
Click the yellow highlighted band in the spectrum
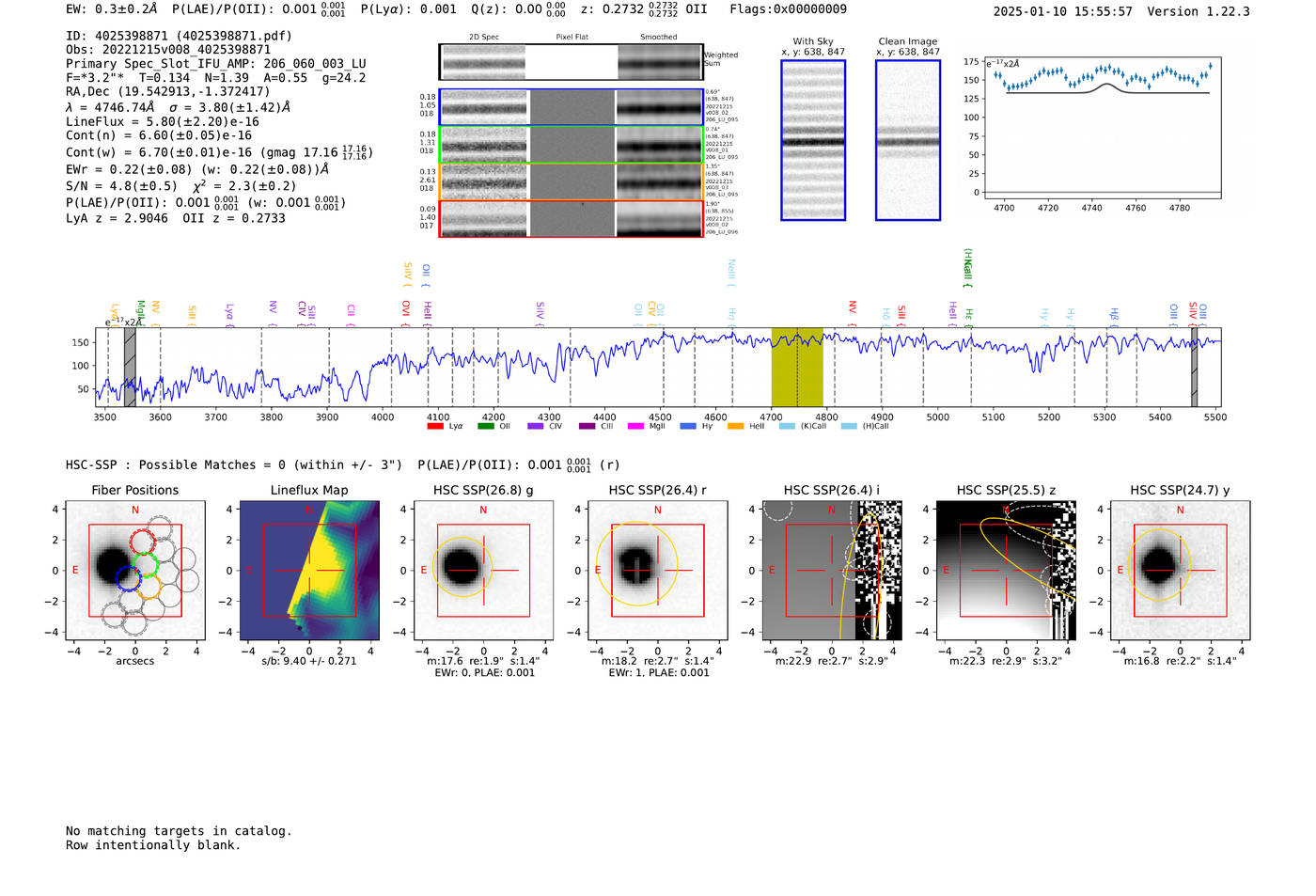point(797,367)
